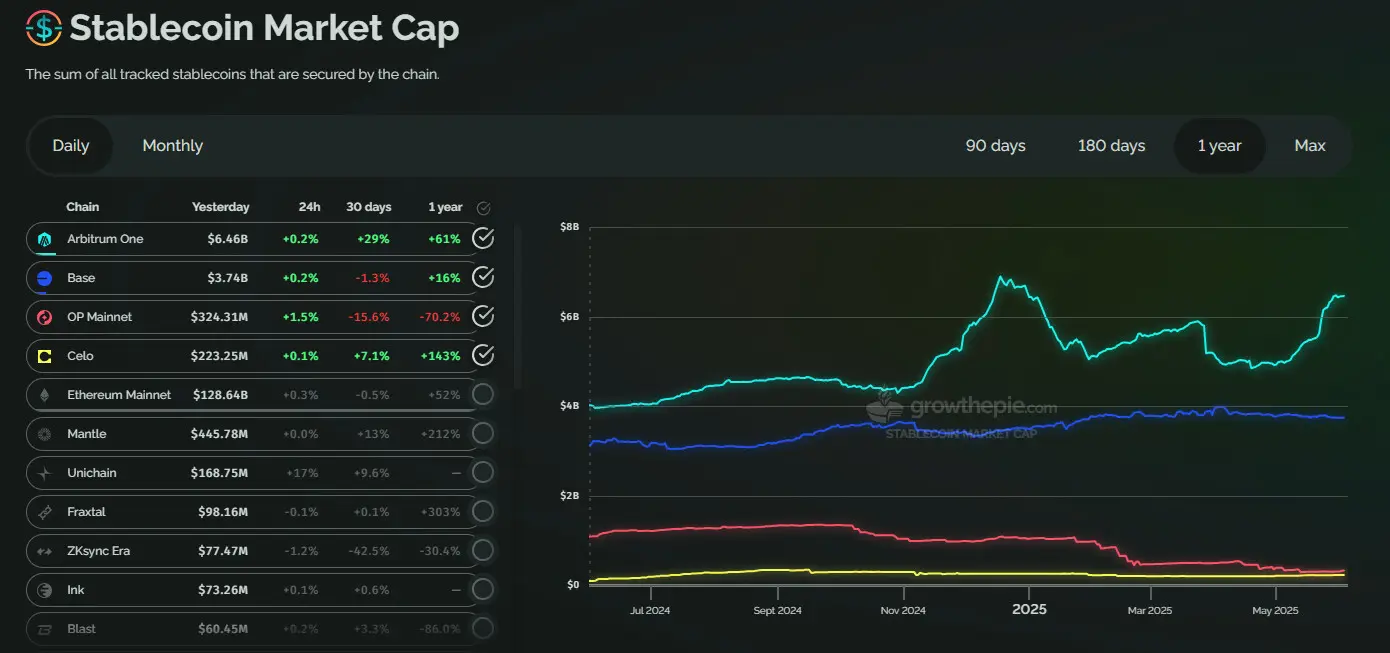Image resolution: width=1390 pixels, height=653 pixels.
Task: Click the Base chain logo
Action: point(44,278)
